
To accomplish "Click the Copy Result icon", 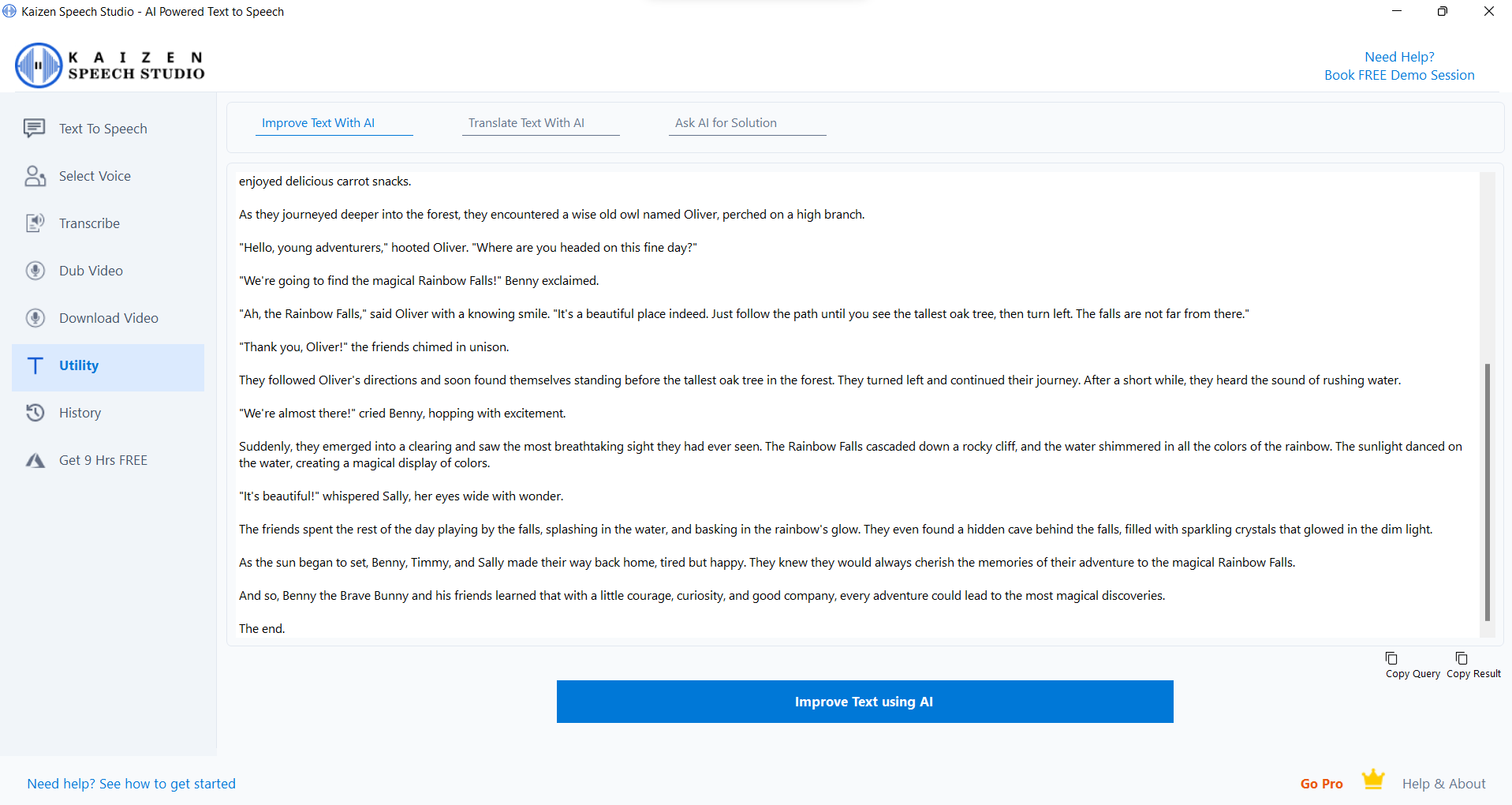I will pyautogui.click(x=1461, y=658).
